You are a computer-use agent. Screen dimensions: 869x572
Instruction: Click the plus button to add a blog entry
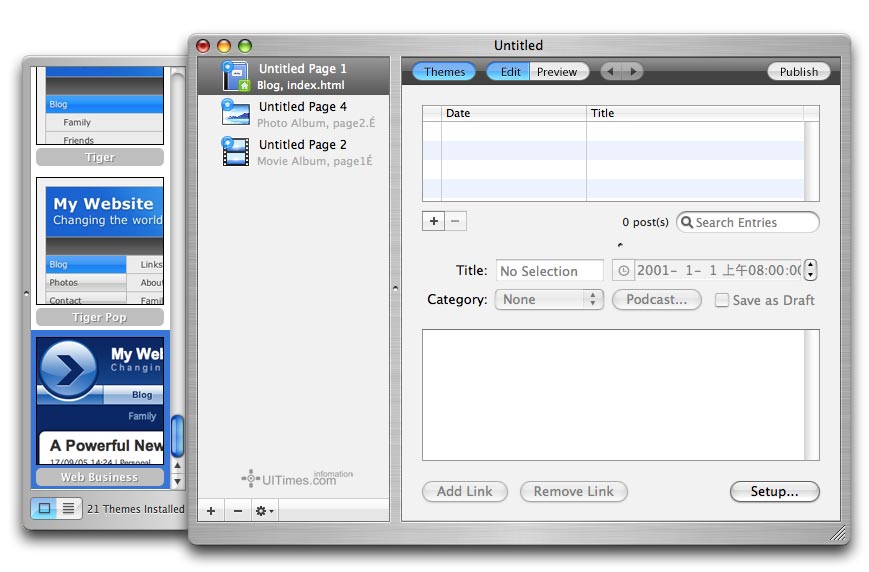point(433,221)
